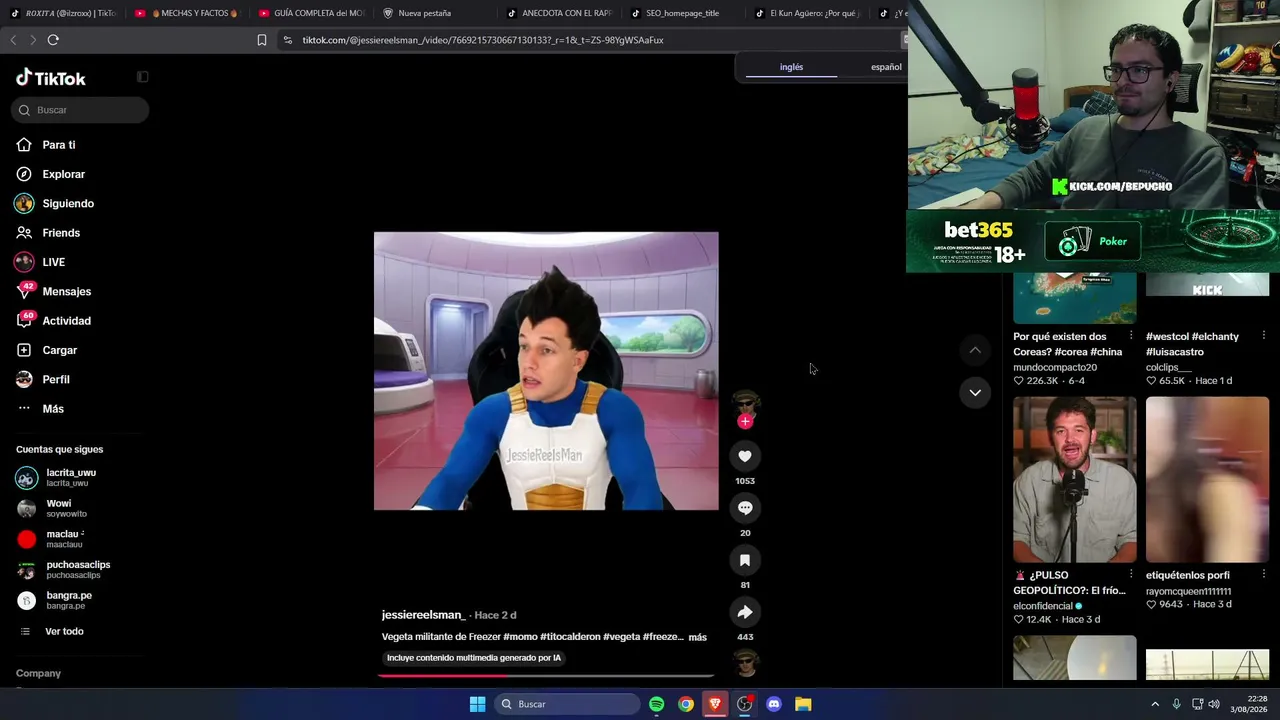Show hidden system tray icons
This screenshot has height=720, width=1280.
[1155, 704]
